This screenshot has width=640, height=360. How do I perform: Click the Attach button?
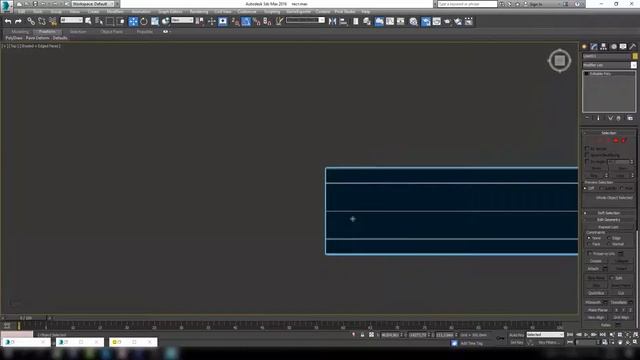593,269
